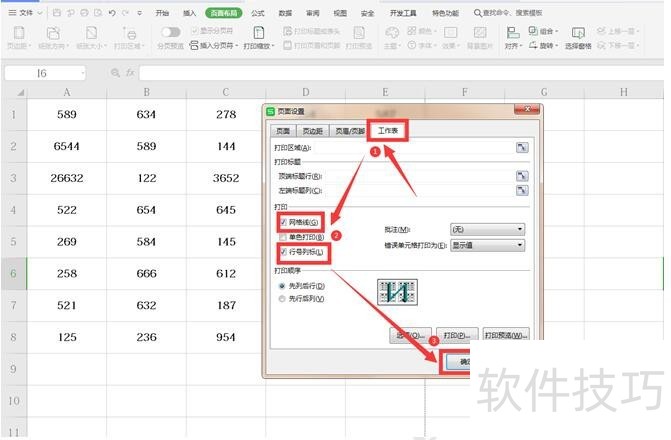Click the 打印缩放 print scaling icon

[258, 33]
